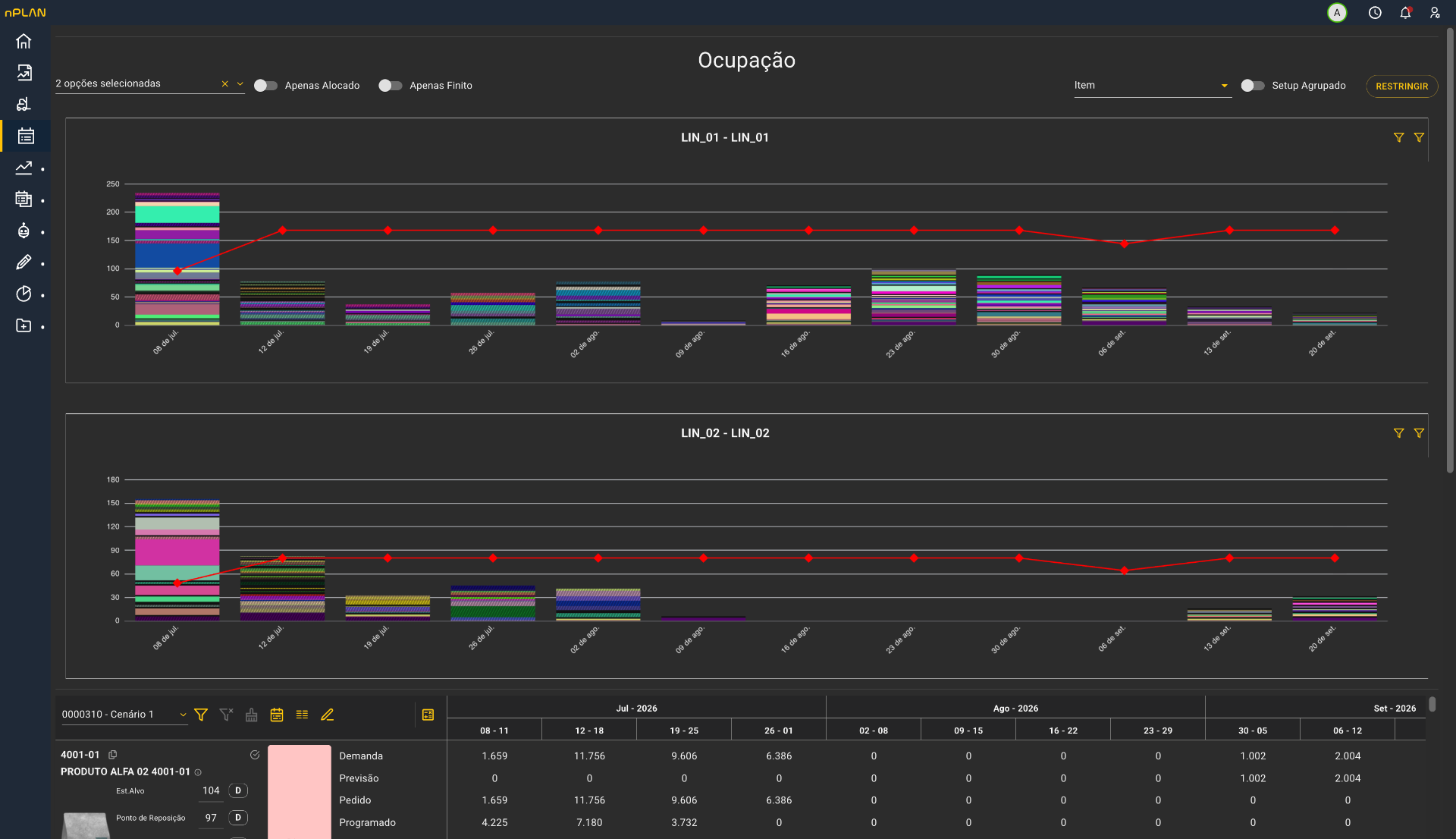Open the trend line analytics sidebar icon
This screenshot has height=839, width=1456.
tap(24, 168)
